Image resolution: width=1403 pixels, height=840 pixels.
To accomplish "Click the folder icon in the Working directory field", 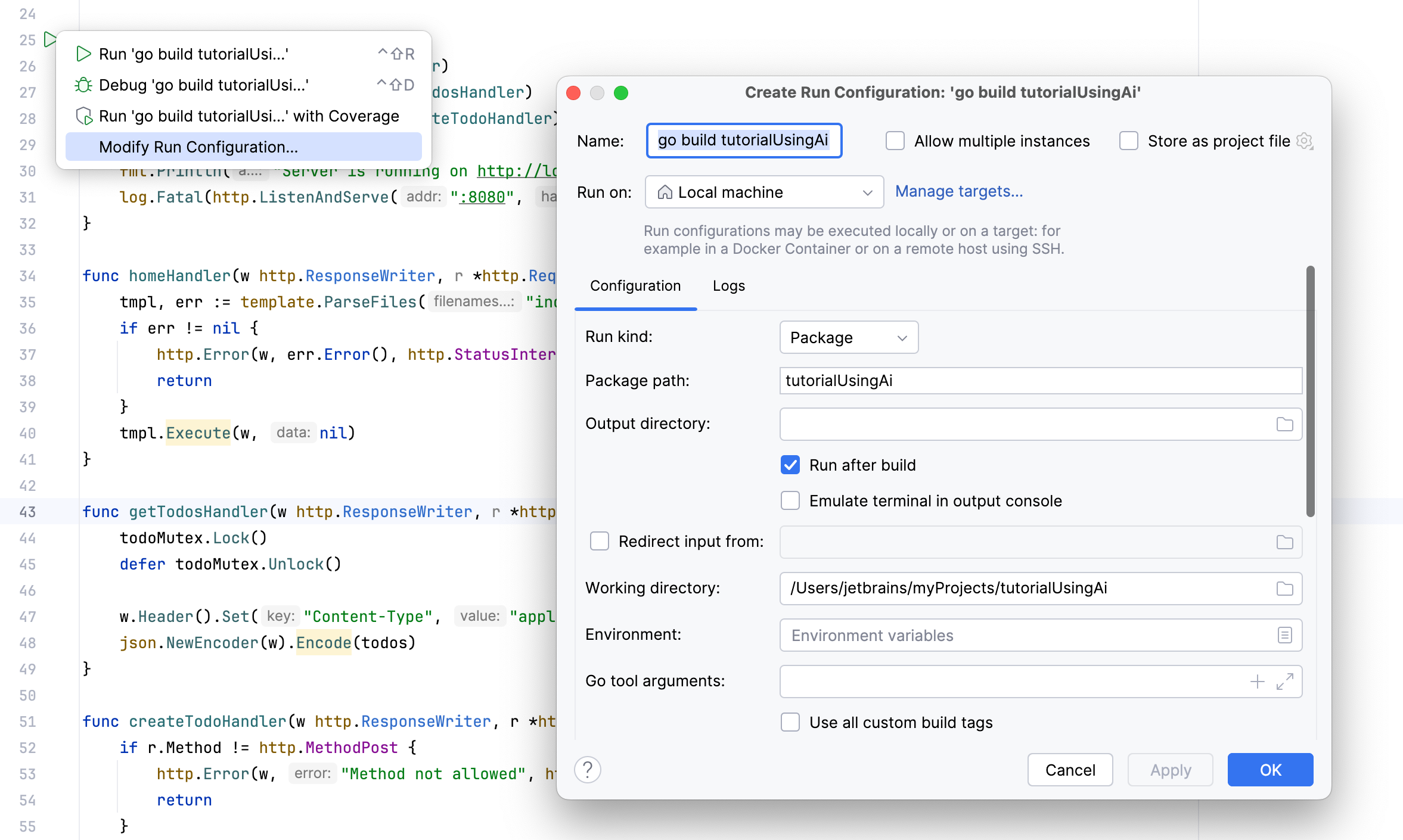I will 1284,589.
